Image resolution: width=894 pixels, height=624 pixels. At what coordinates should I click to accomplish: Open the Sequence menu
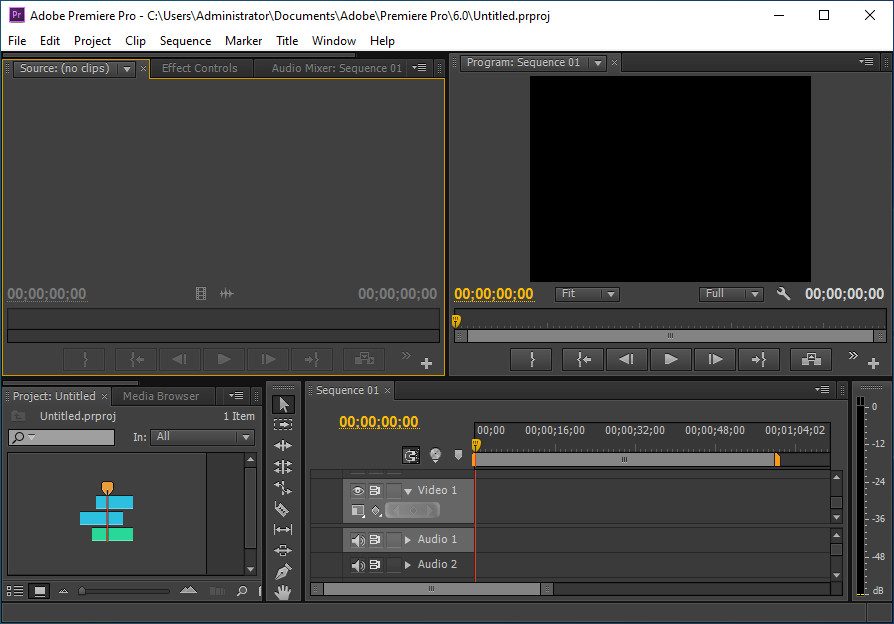(185, 41)
